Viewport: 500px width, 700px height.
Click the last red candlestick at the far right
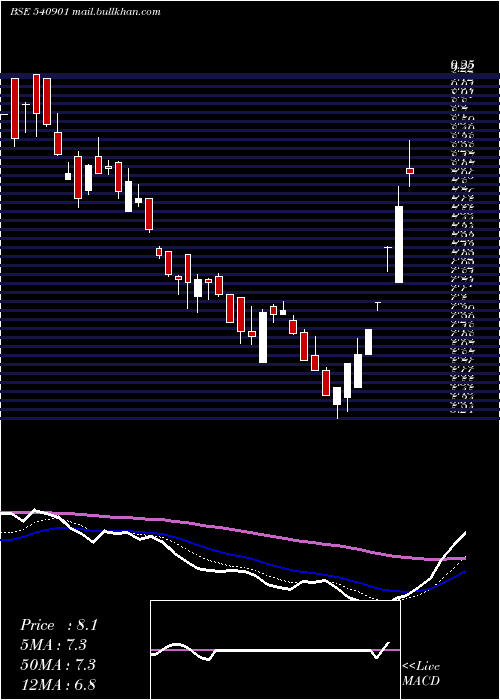click(x=410, y=171)
